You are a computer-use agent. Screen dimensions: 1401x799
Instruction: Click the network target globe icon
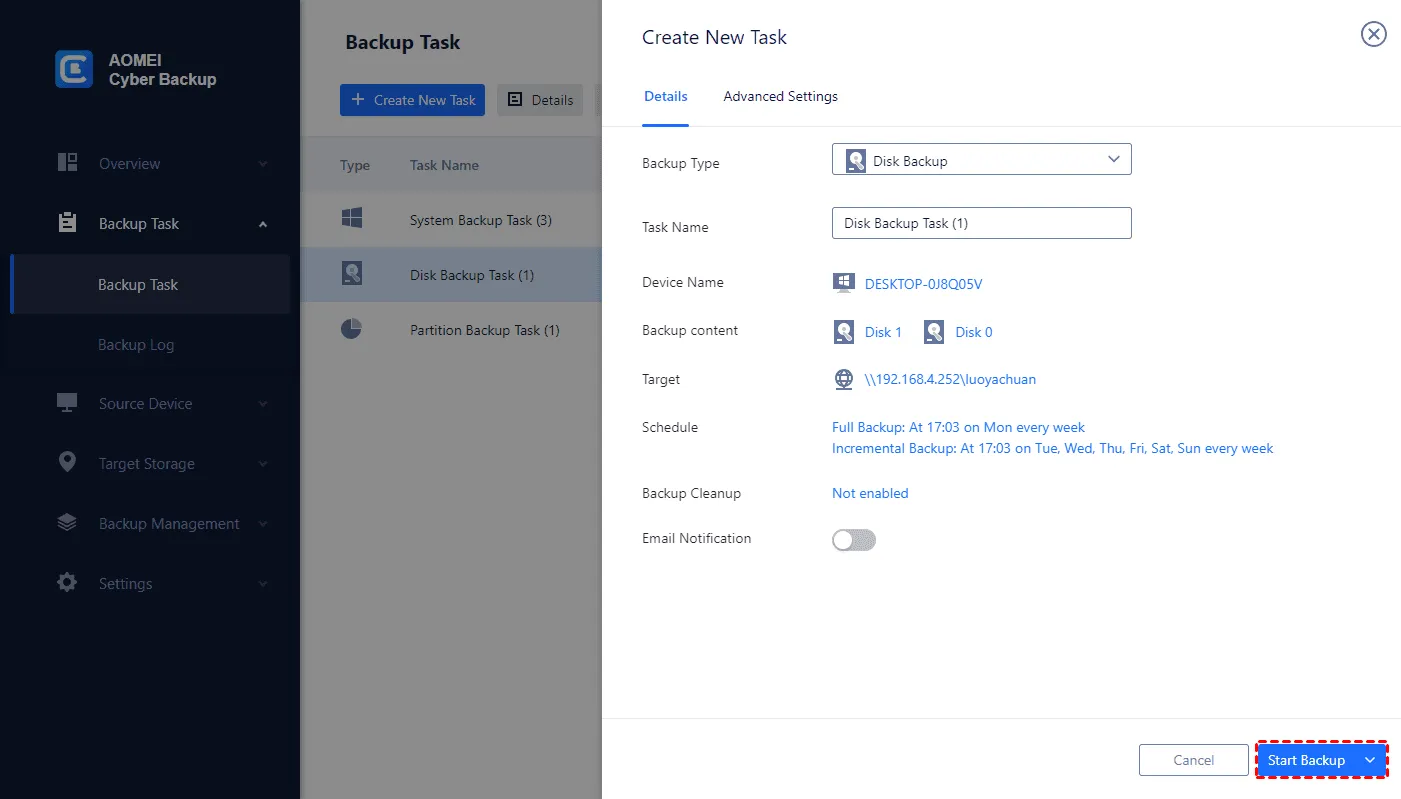(x=844, y=380)
